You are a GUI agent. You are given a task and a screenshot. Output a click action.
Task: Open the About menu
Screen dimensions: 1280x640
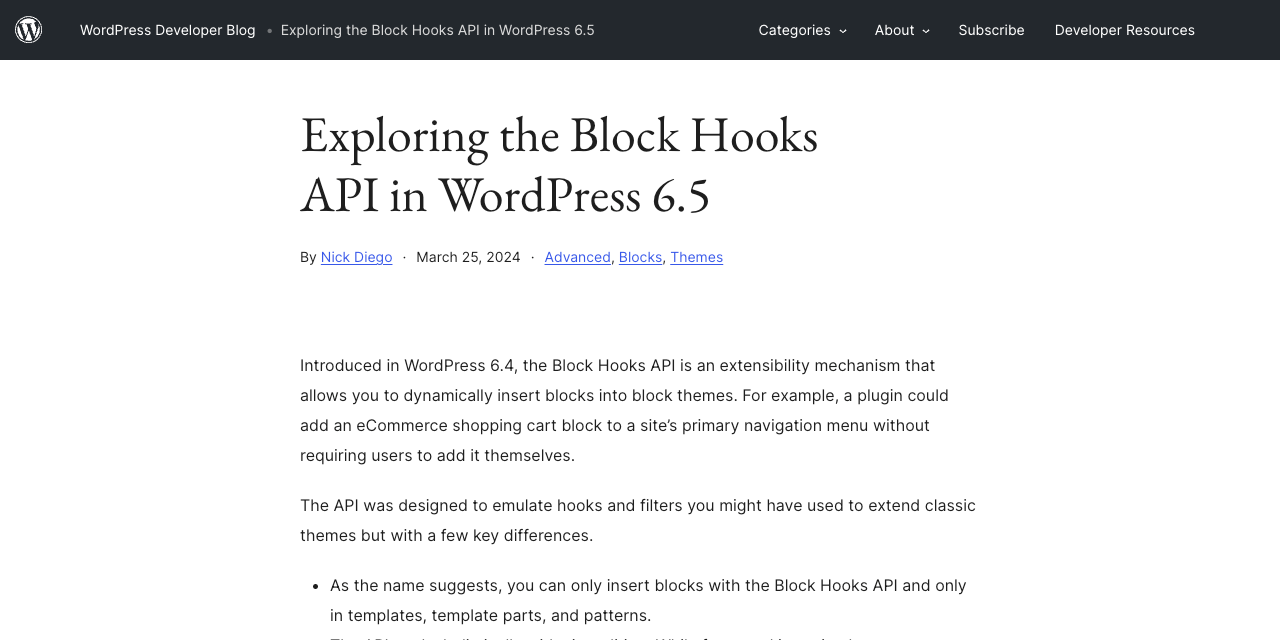pyautogui.click(x=894, y=30)
